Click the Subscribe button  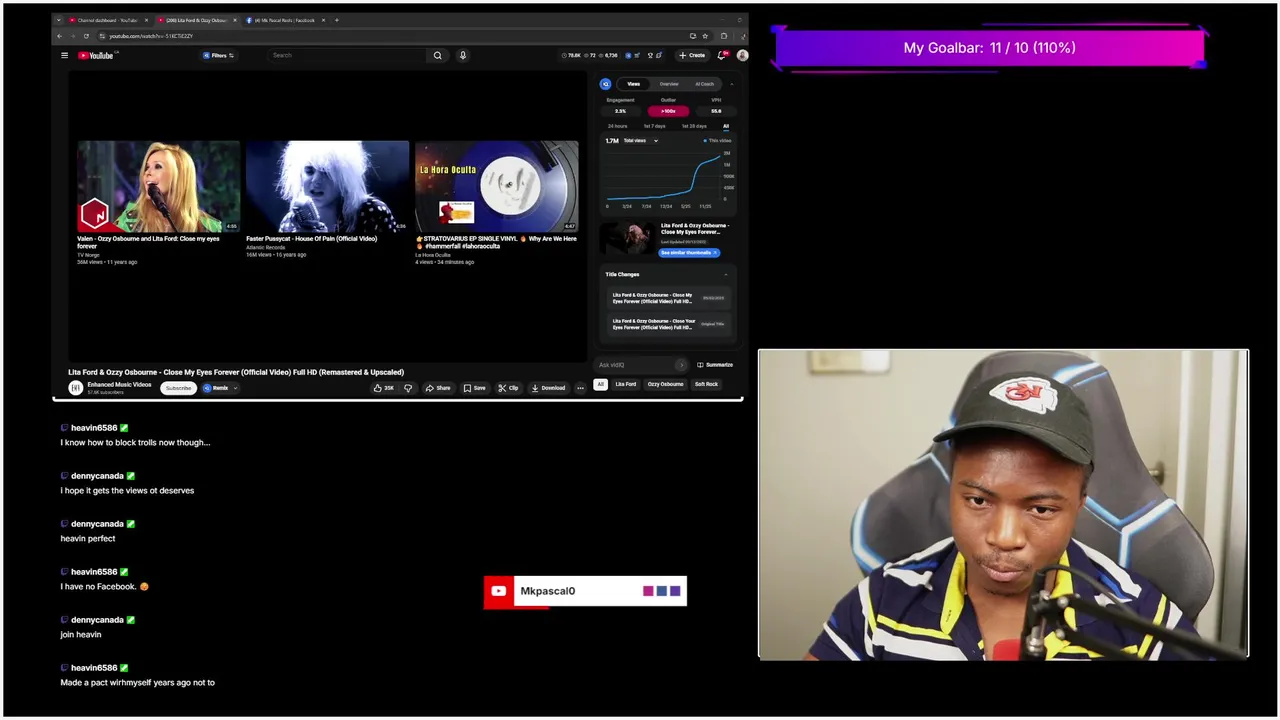pos(178,388)
